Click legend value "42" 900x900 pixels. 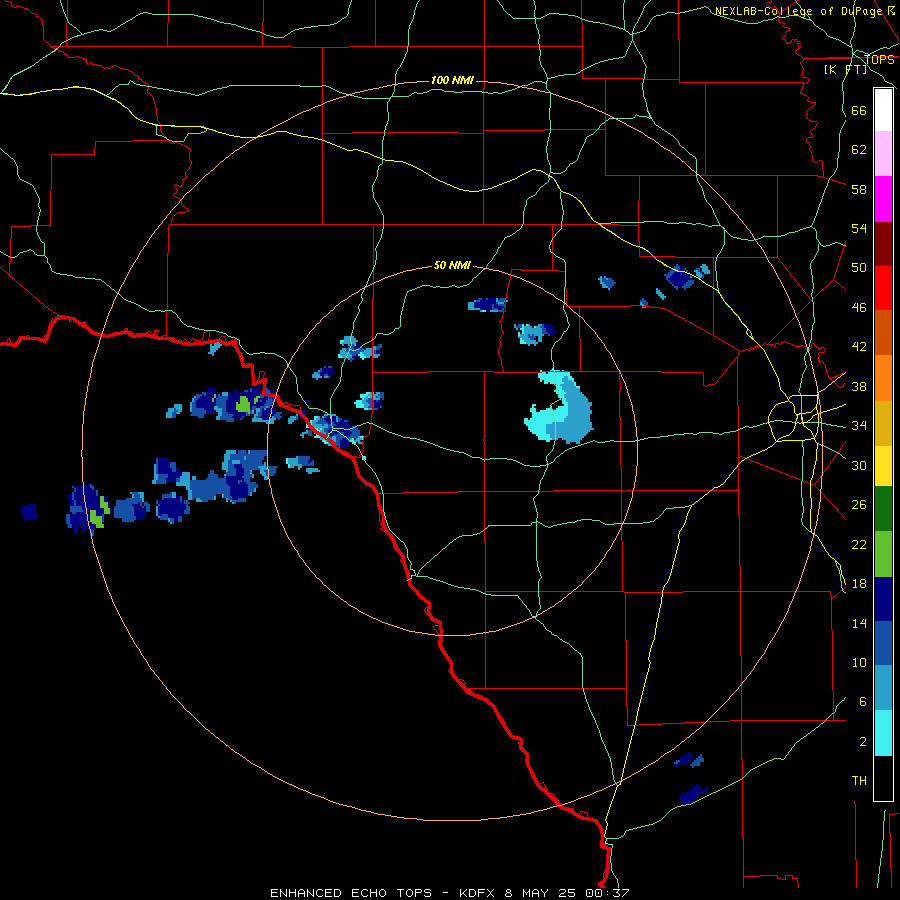[x=859, y=347]
